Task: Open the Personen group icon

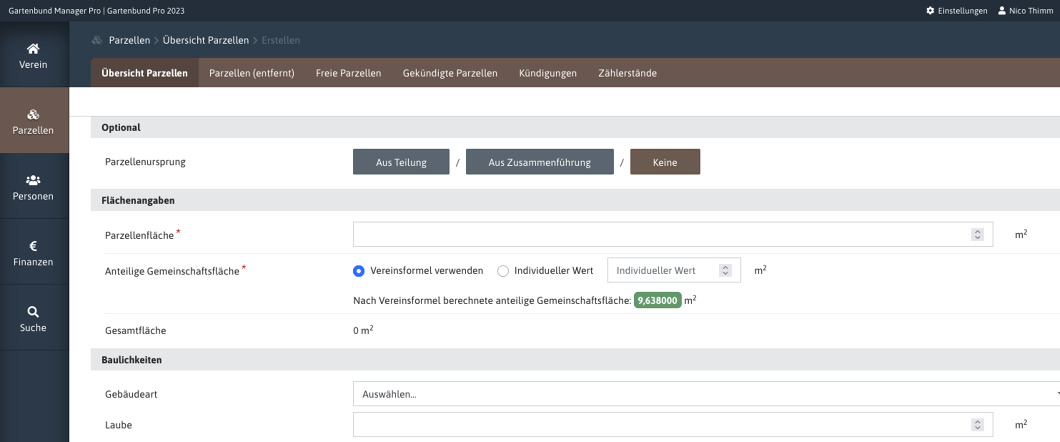Action: coord(33,180)
